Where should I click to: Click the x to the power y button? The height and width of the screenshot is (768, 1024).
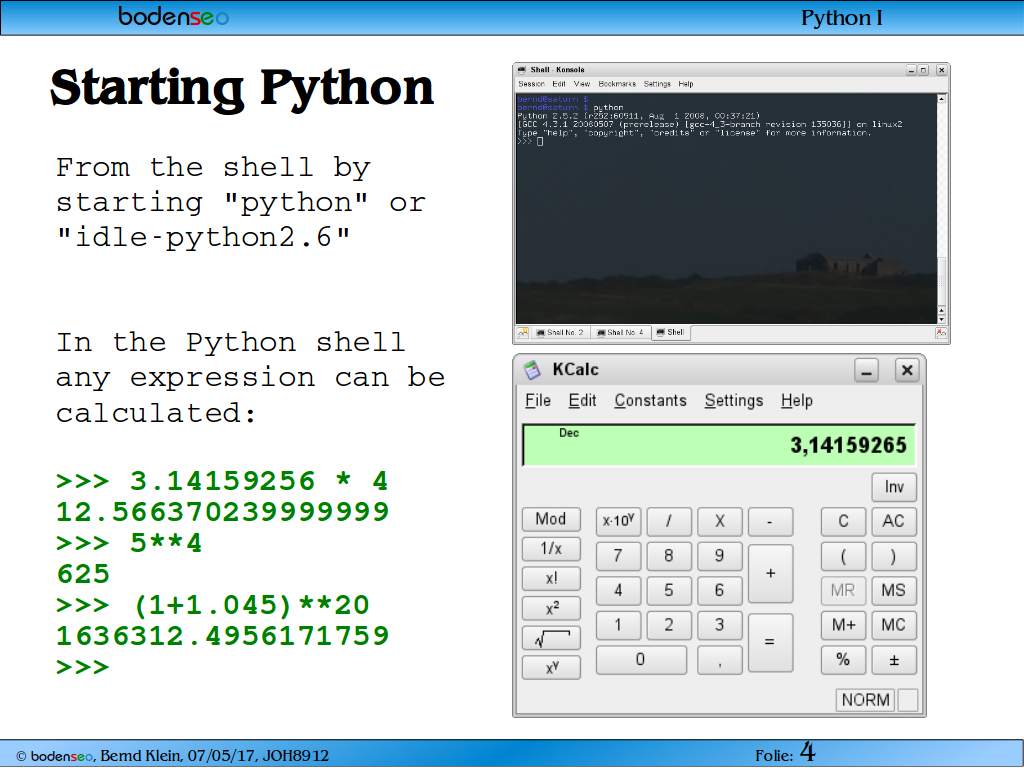coord(552,668)
